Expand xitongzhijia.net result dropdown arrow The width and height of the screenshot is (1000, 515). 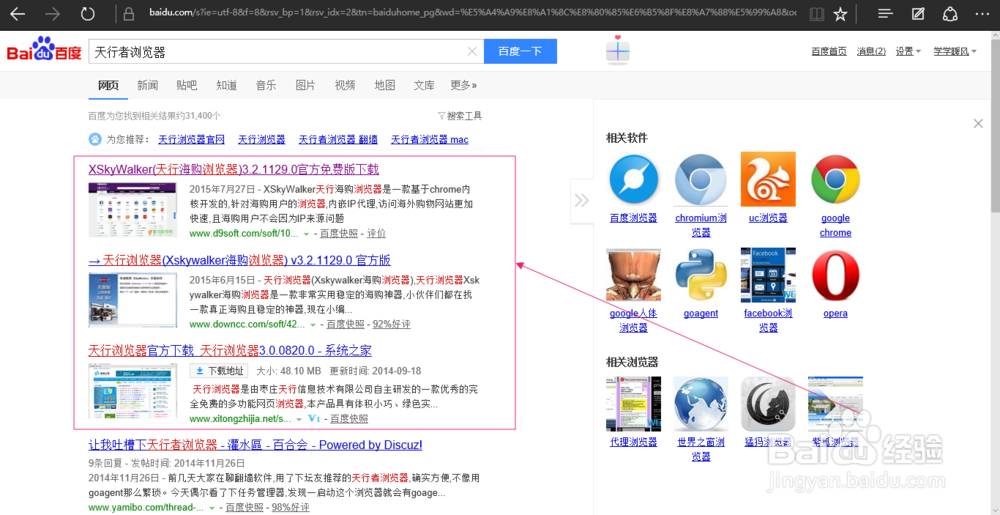tap(298, 419)
